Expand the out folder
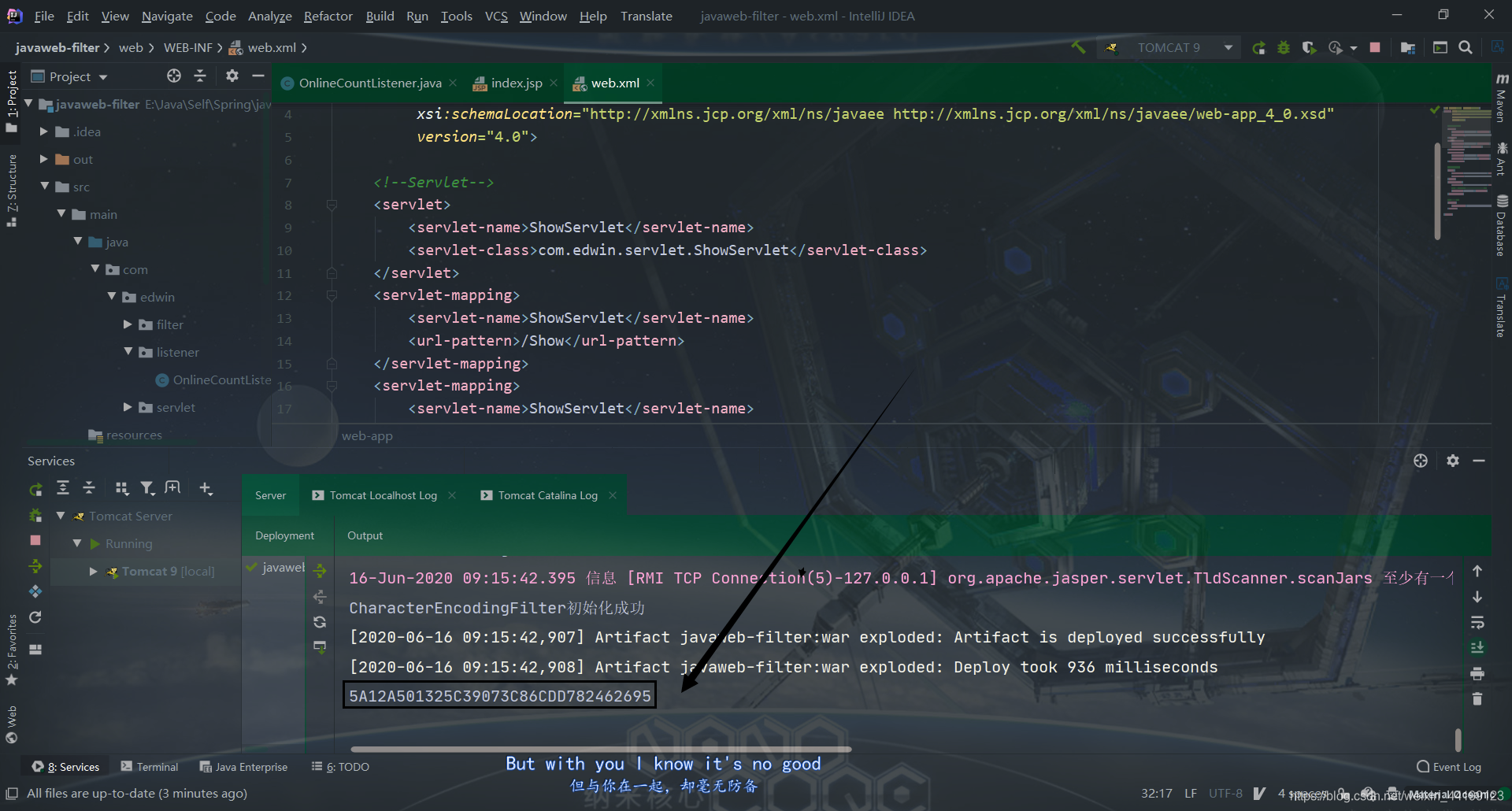This screenshot has width=1512, height=811. tap(44, 159)
